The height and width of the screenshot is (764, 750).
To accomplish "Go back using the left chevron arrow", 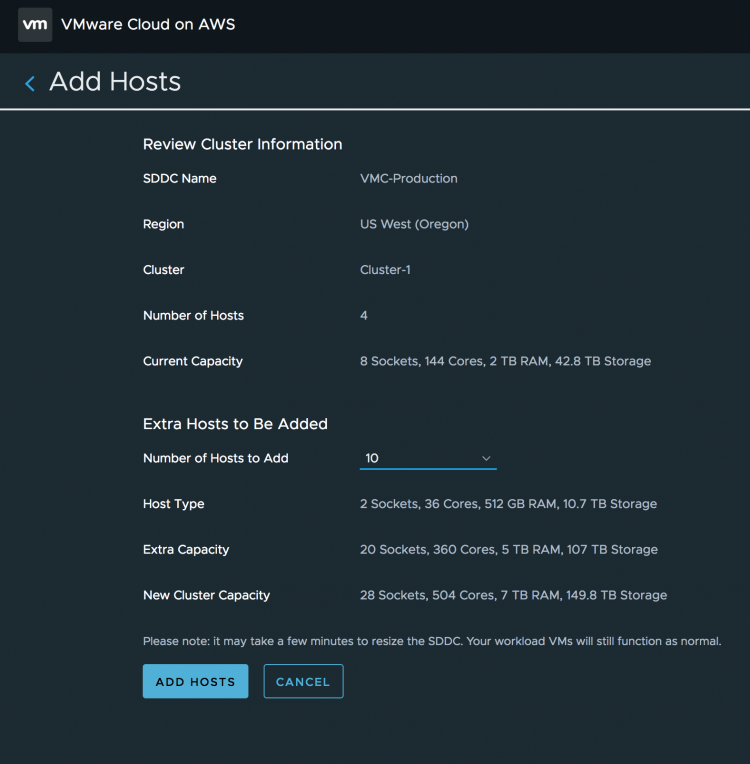I will click(x=30, y=84).
